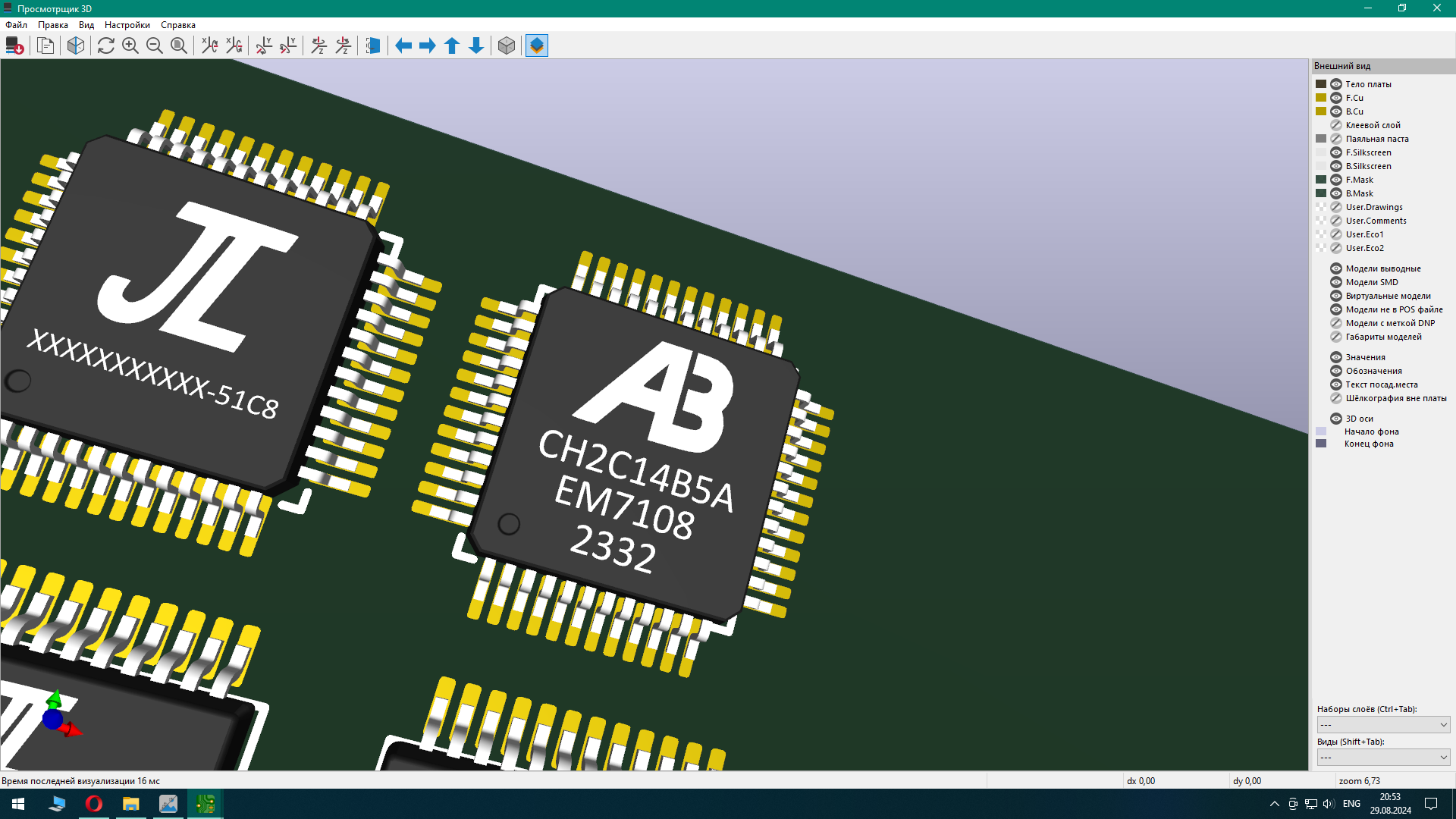Hide Обозначения references
The width and height of the screenshot is (1456, 819).
(x=1336, y=371)
